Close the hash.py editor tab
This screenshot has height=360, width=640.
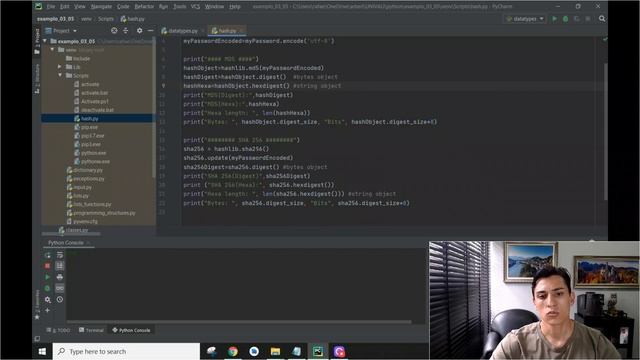click(241, 31)
